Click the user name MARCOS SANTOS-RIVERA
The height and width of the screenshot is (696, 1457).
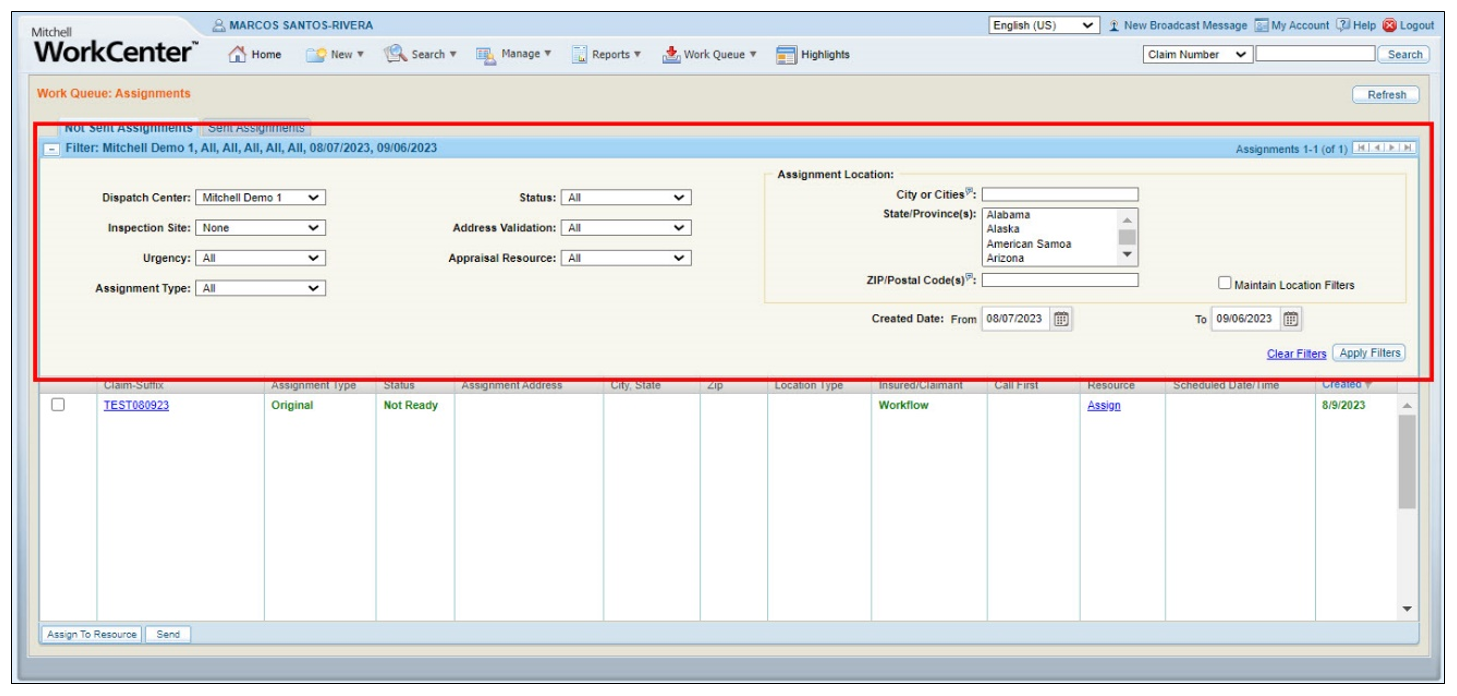(301, 25)
